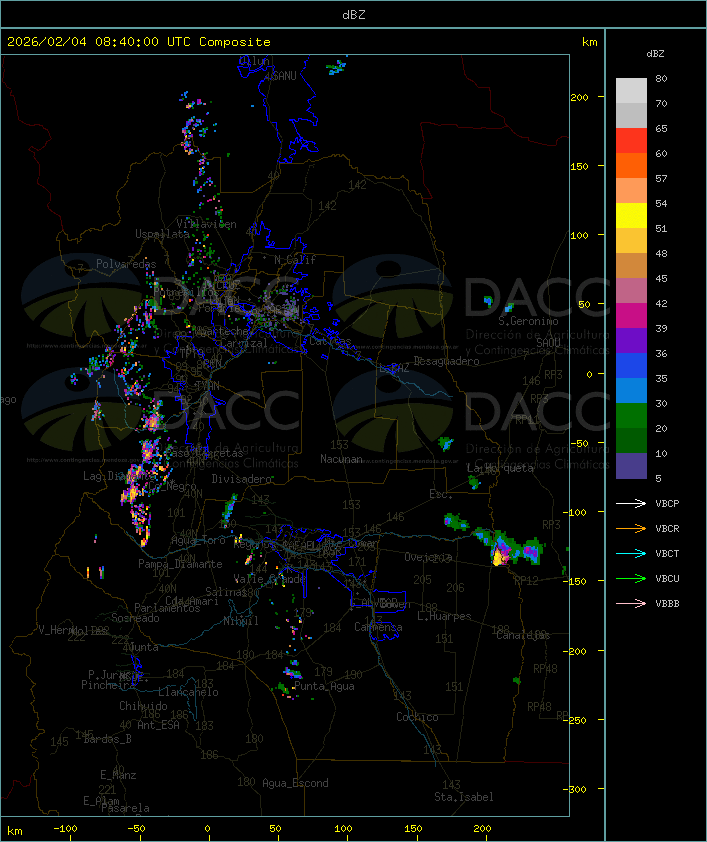This screenshot has width=707, height=842.
Task: Click the yellow 54 dBZ color swatch
Action: point(631,215)
